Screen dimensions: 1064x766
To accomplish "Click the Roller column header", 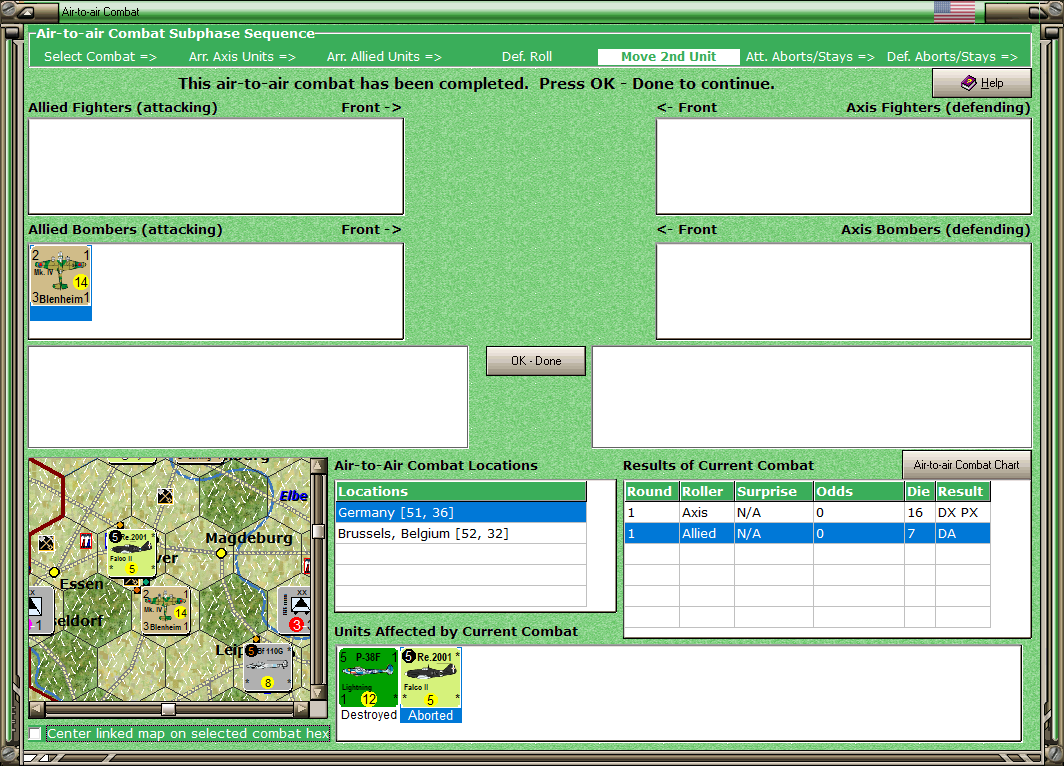I will [707, 491].
